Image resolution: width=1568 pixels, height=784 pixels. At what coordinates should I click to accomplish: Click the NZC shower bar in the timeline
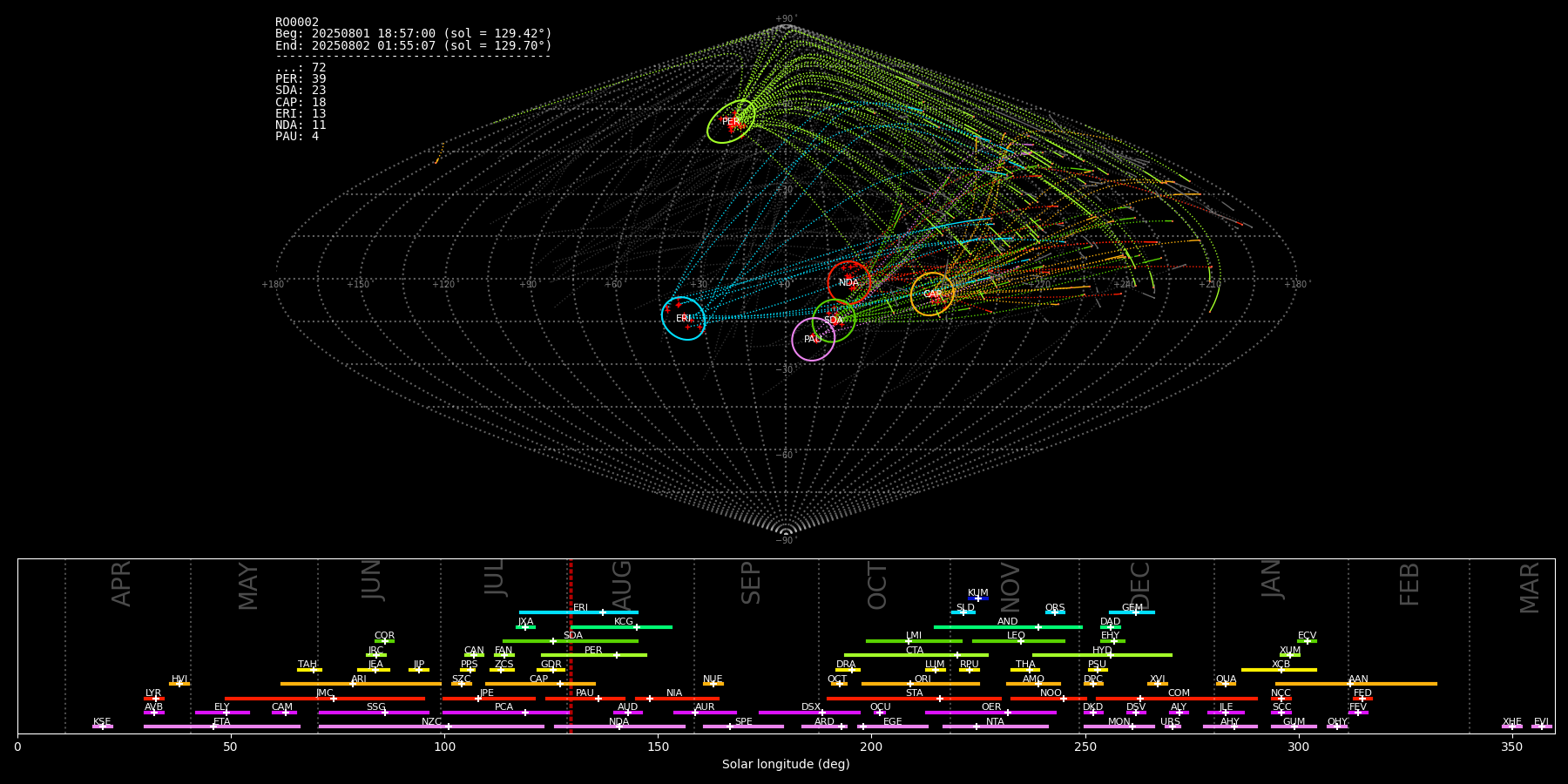(431, 727)
